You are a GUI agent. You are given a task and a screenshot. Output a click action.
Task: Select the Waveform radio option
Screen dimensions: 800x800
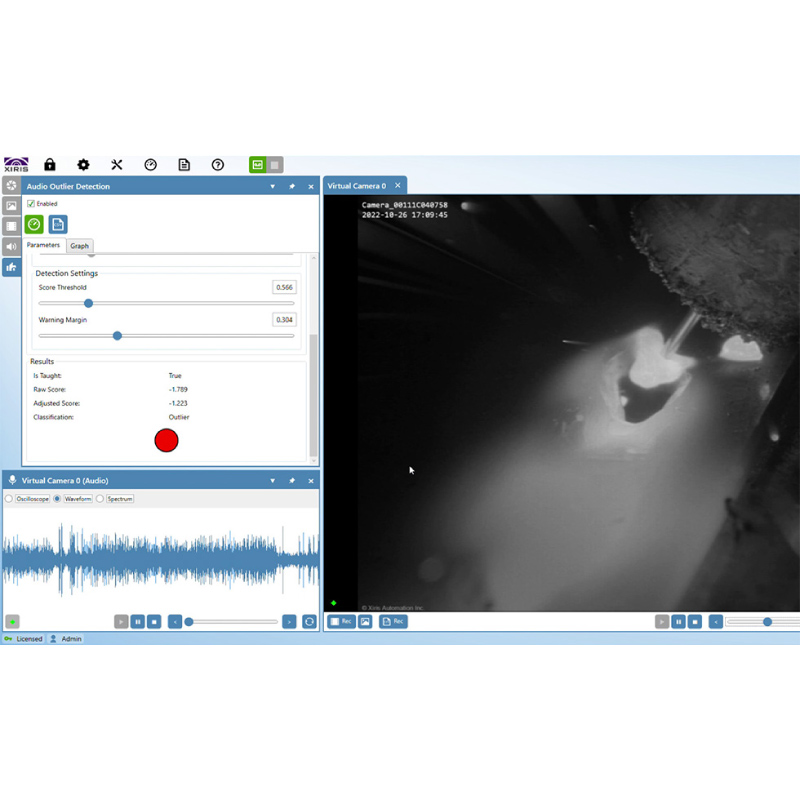tap(57, 498)
